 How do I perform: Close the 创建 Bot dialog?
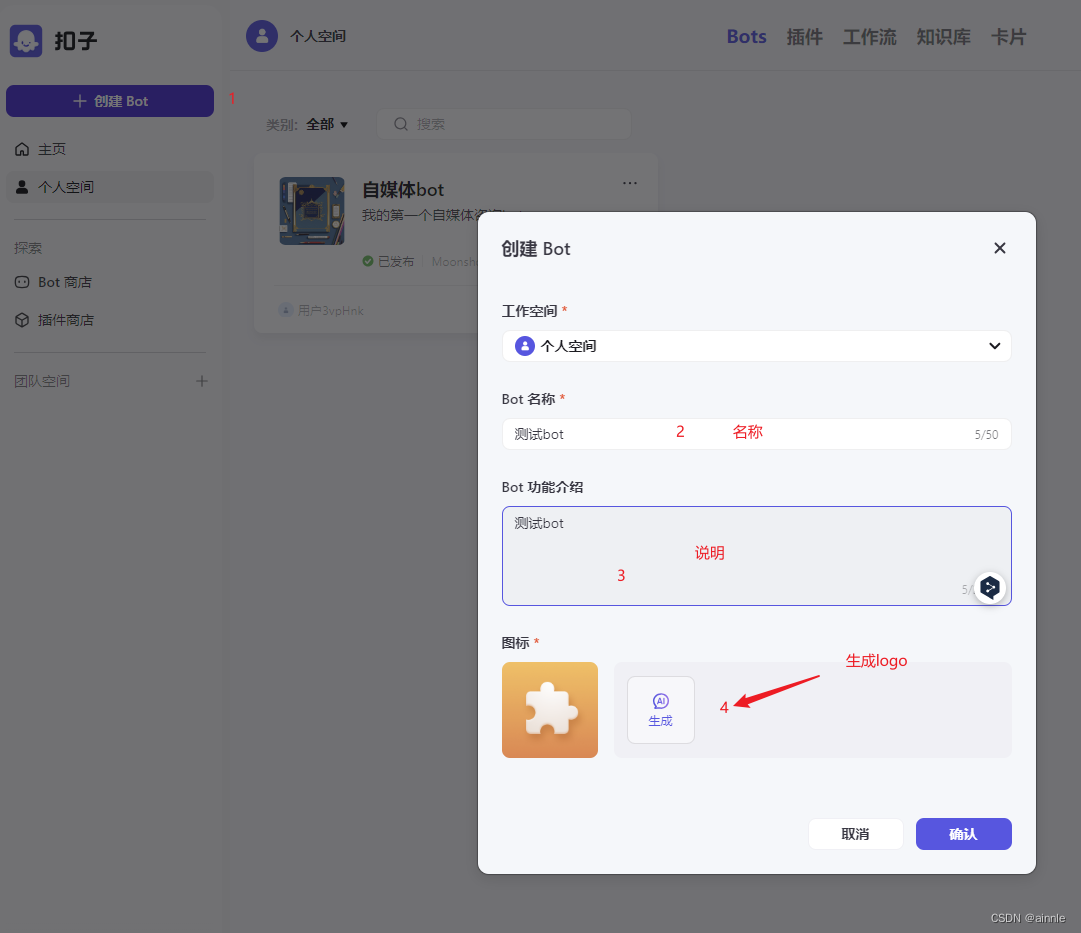pyautogui.click(x=1000, y=248)
